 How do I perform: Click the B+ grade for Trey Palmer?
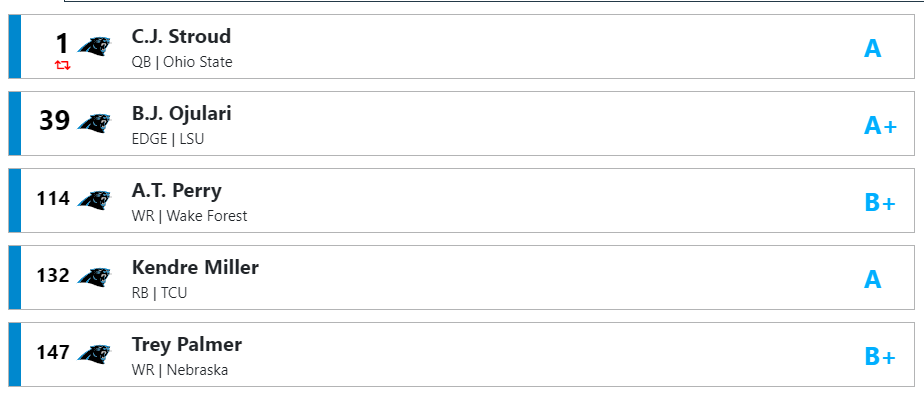pos(880,357)
